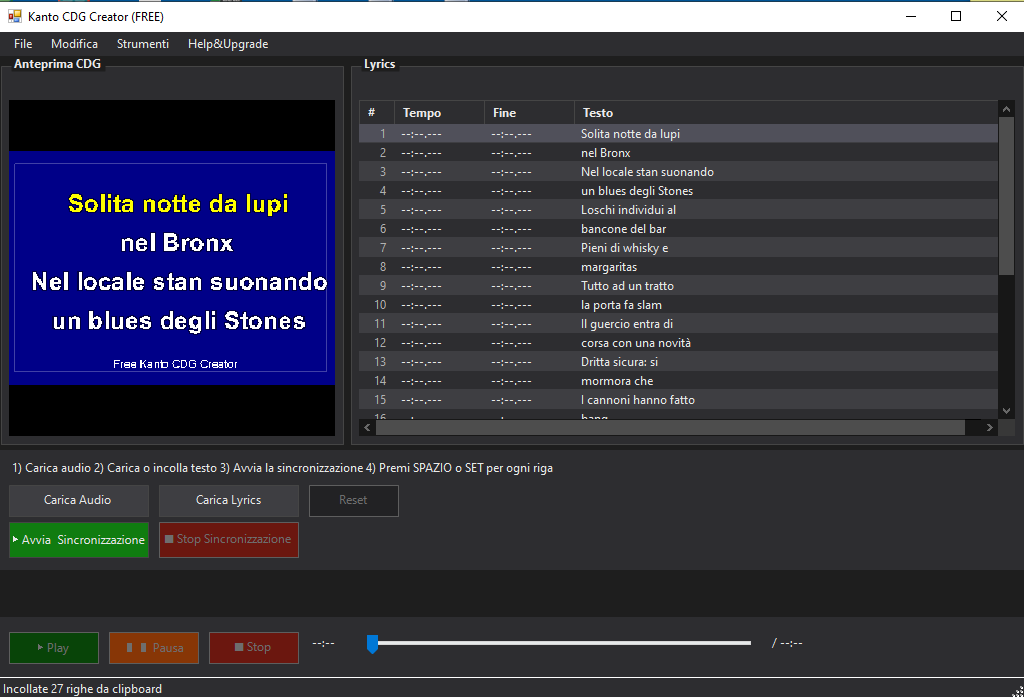This screenshot has width=1024, height=697.
Task: Click the Kanto CDG Creator app icon
Action: click(15, 17)
